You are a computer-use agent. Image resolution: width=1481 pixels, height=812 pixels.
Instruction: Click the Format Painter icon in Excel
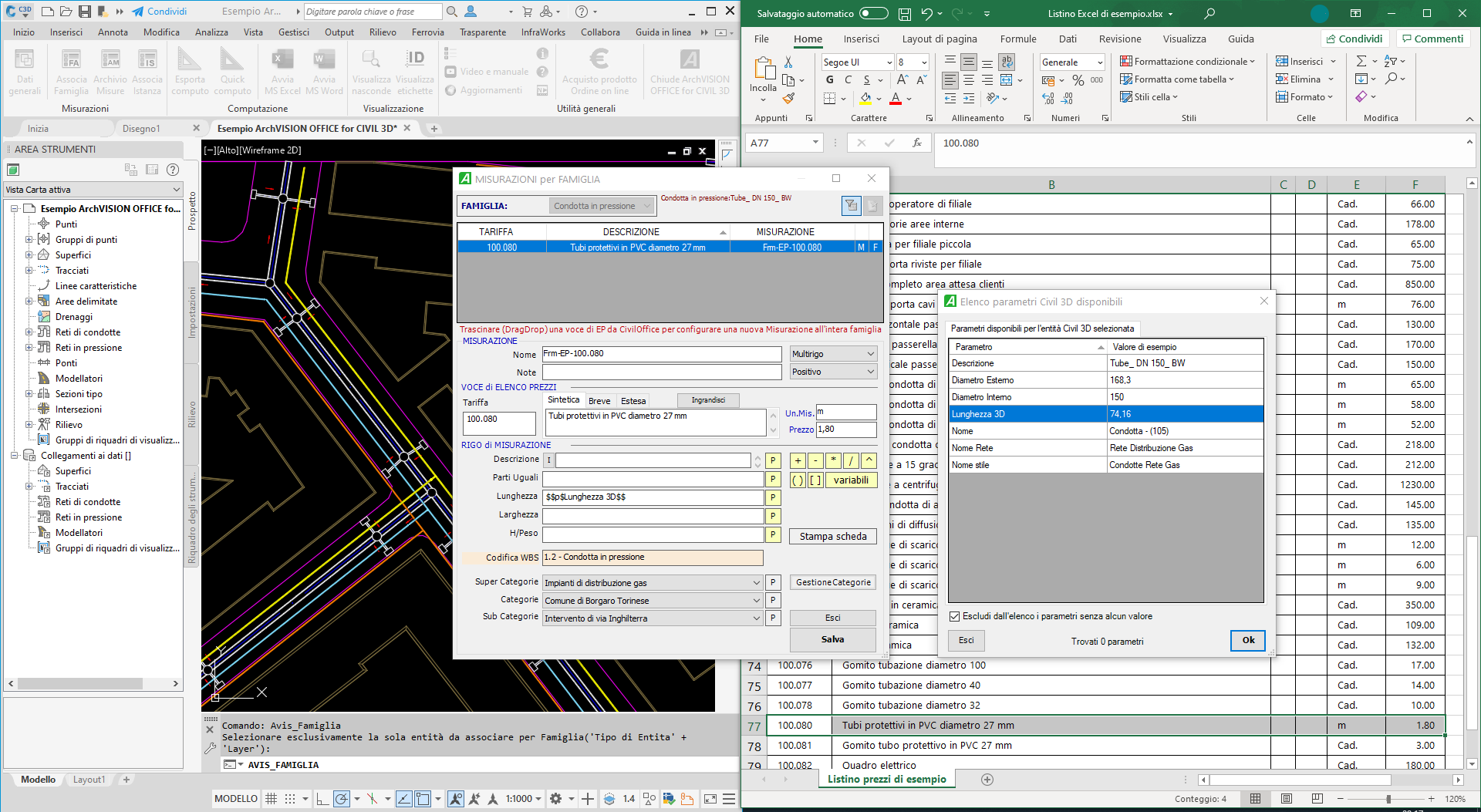pos(788,98)
